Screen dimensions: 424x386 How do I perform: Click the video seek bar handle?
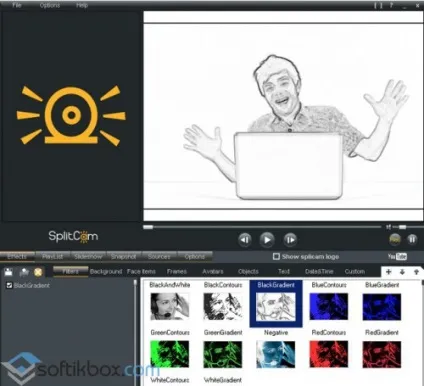pos(148,227)
